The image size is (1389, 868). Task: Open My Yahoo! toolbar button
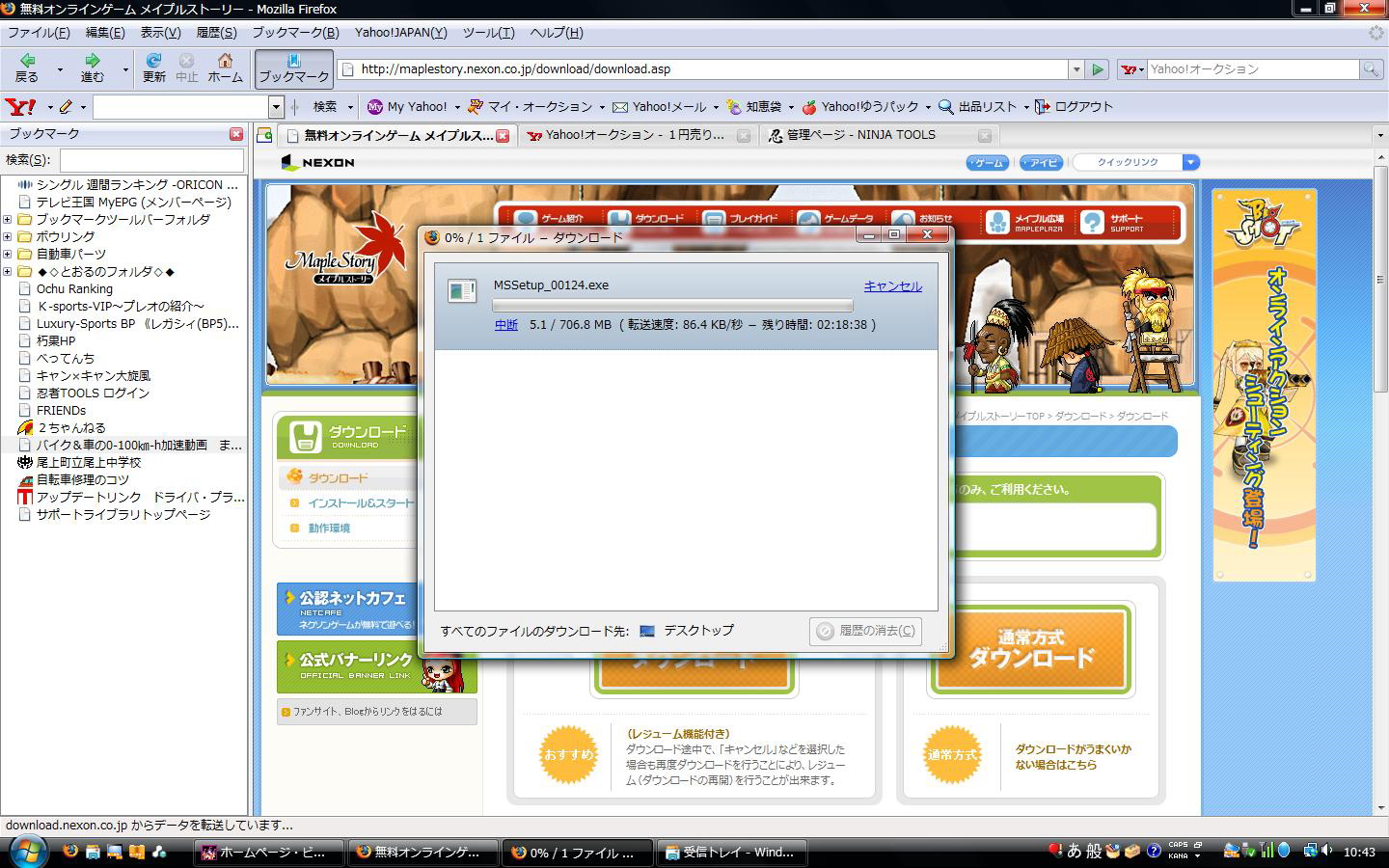(407, 107)
